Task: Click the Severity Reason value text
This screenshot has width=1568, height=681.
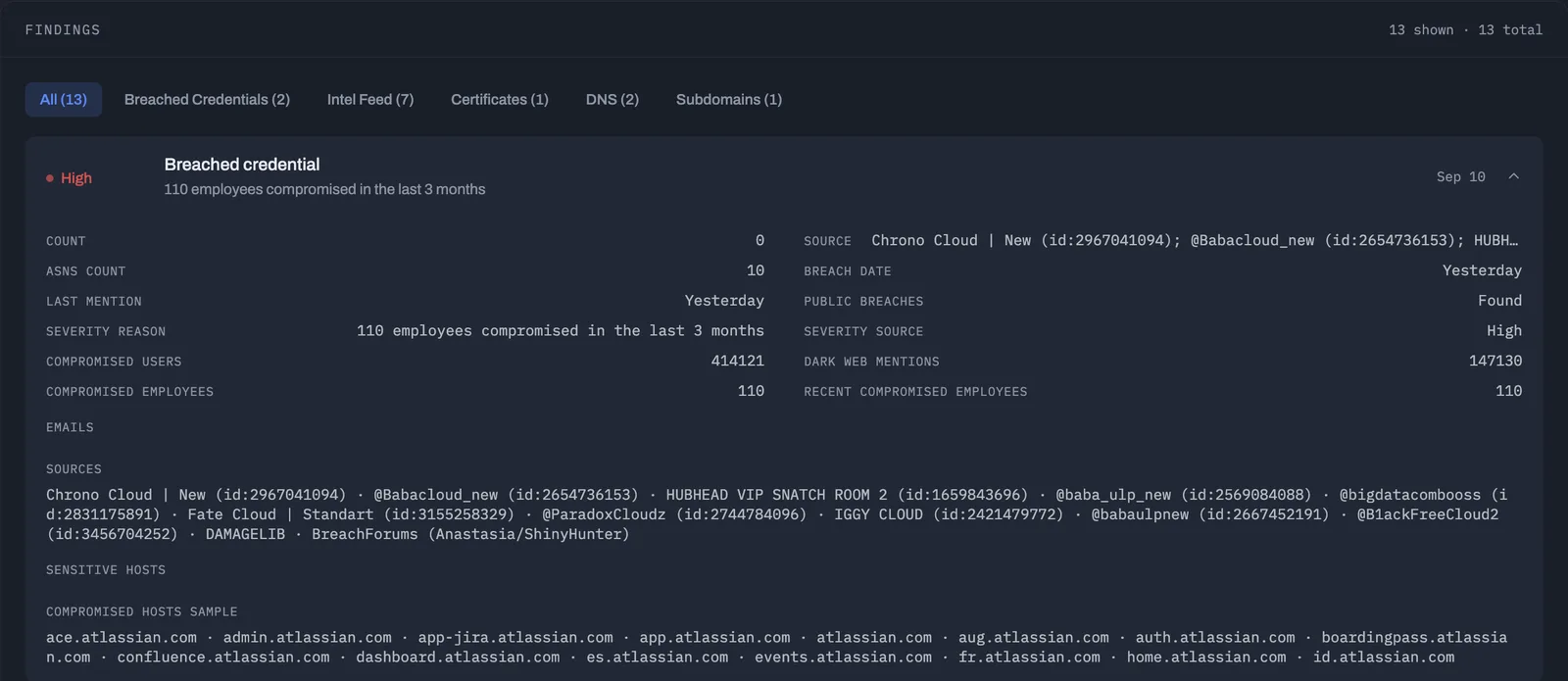Action: (561, 331)
